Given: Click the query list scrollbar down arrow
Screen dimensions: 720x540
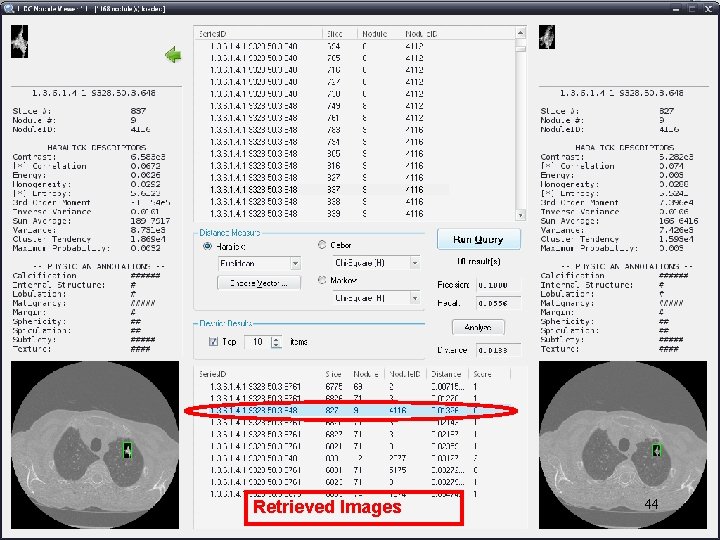Looking at the screenshot, I should tap(520, 215).
